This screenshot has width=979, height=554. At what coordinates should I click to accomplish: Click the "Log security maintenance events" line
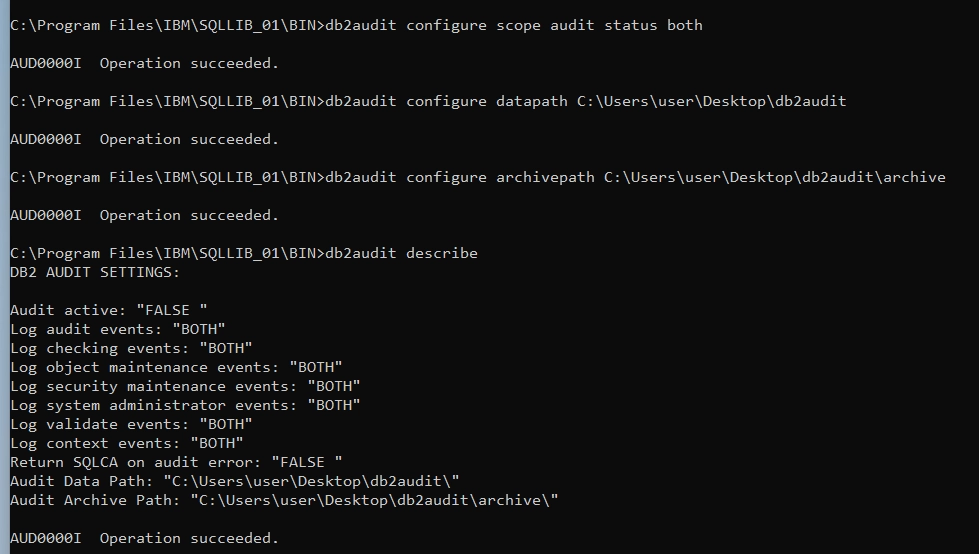[185, 386]
